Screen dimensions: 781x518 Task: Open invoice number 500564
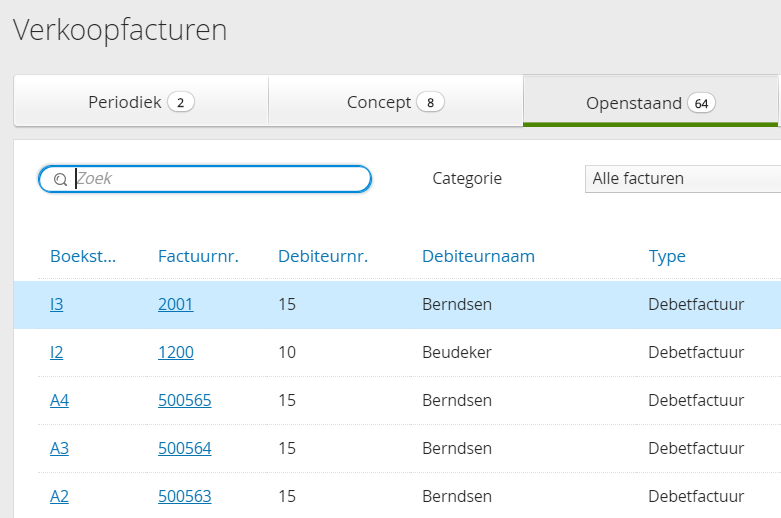[184, 448]
